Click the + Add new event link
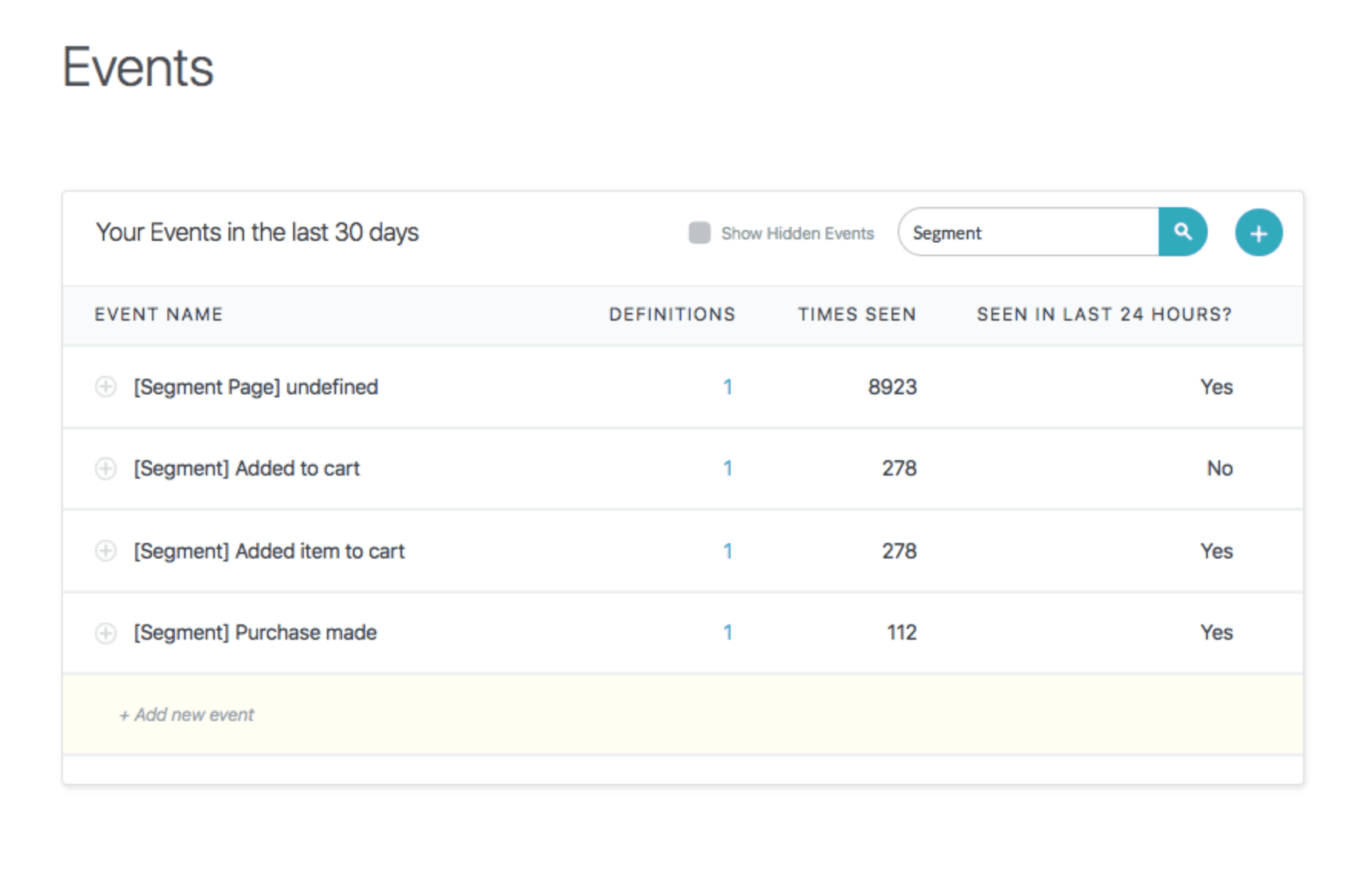This screenshot has width=1372, height=879. point(186,715)
